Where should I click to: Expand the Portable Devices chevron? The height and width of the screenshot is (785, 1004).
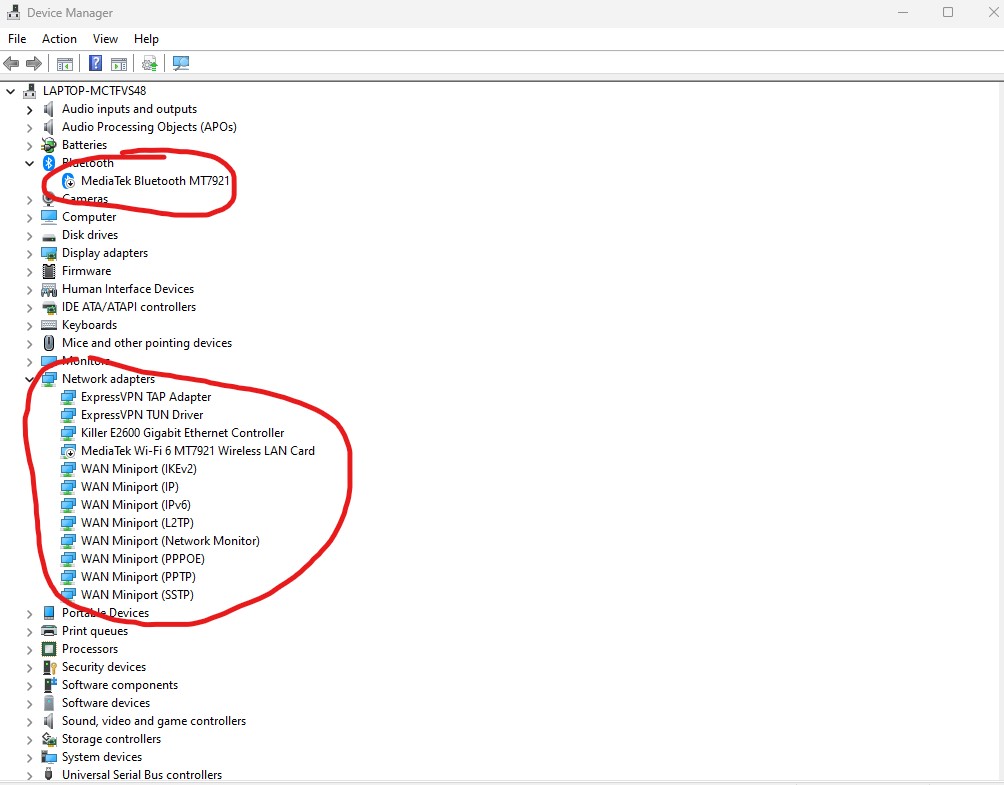(x=29, y=613)
